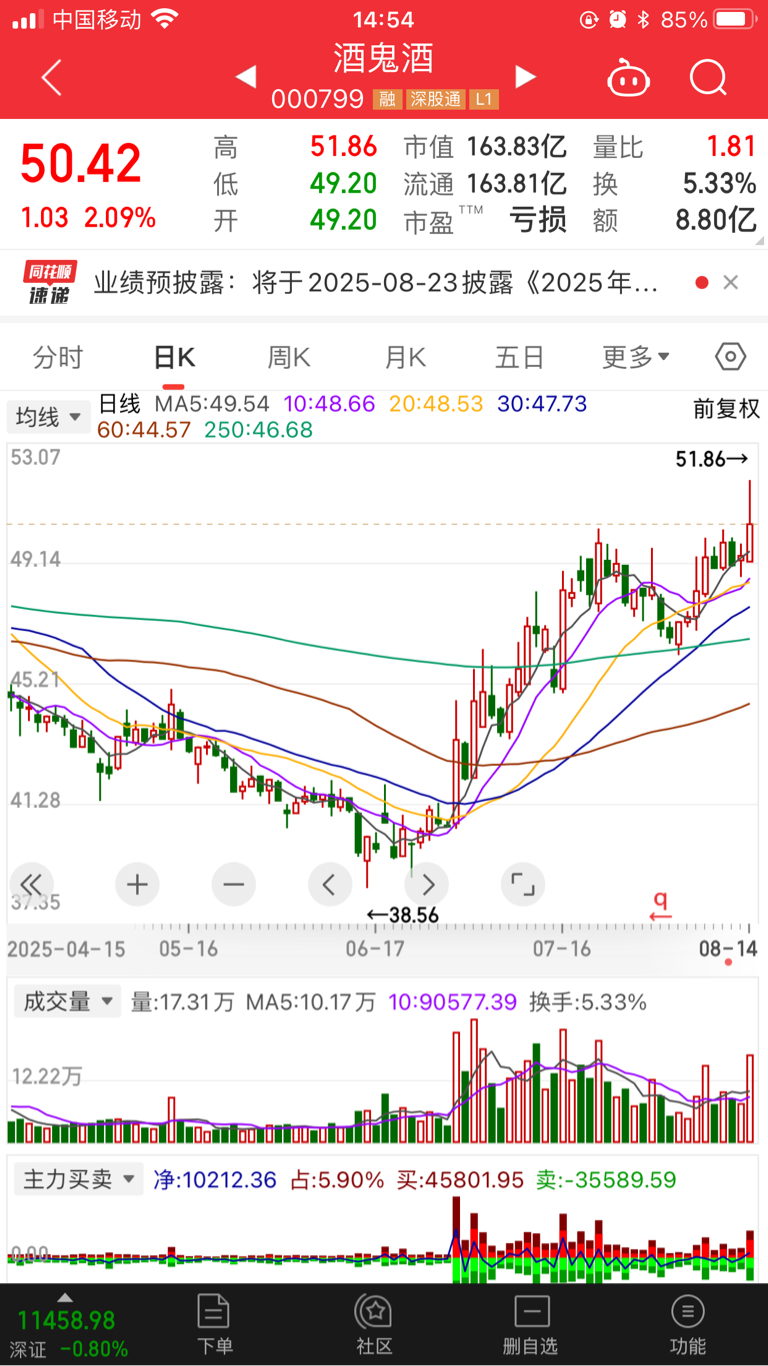
Task: Tap the 深股通 tag
Action: 434,100
